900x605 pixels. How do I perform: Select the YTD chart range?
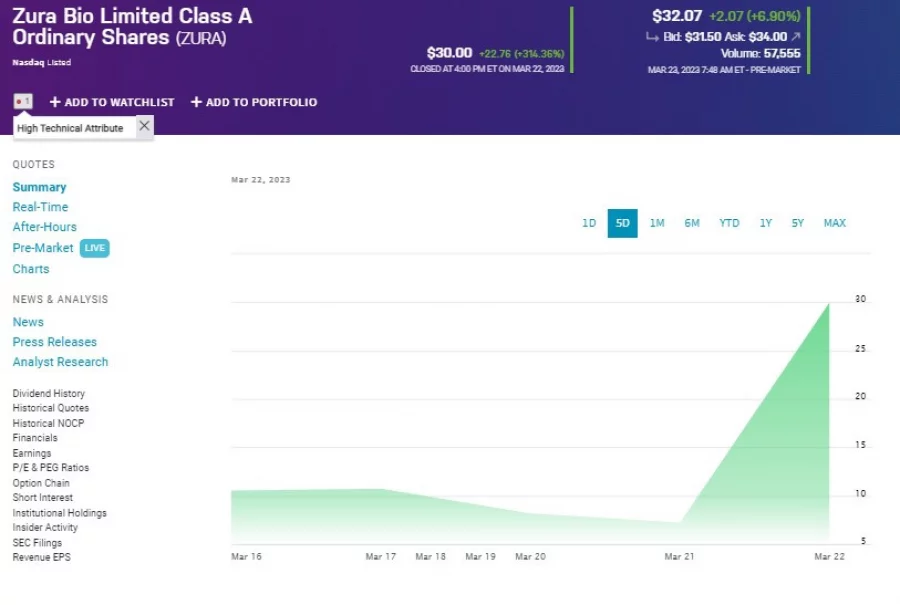click(729, 223)
